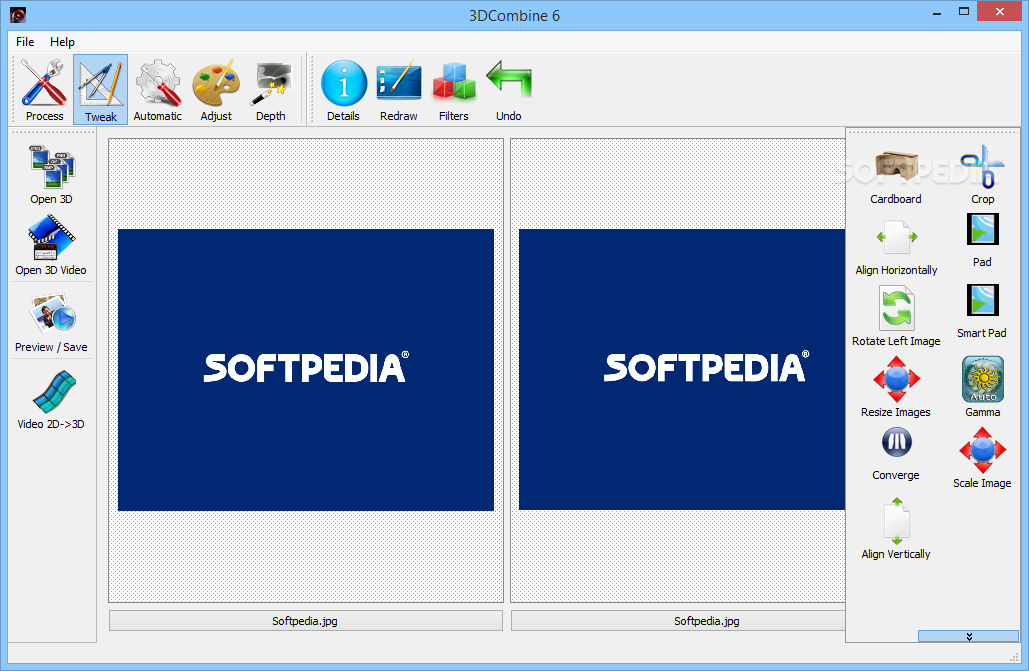The width and height of the screenshot is (1029, 671).
Task: Open the Filters tool
Action: (x=453, y=90)
